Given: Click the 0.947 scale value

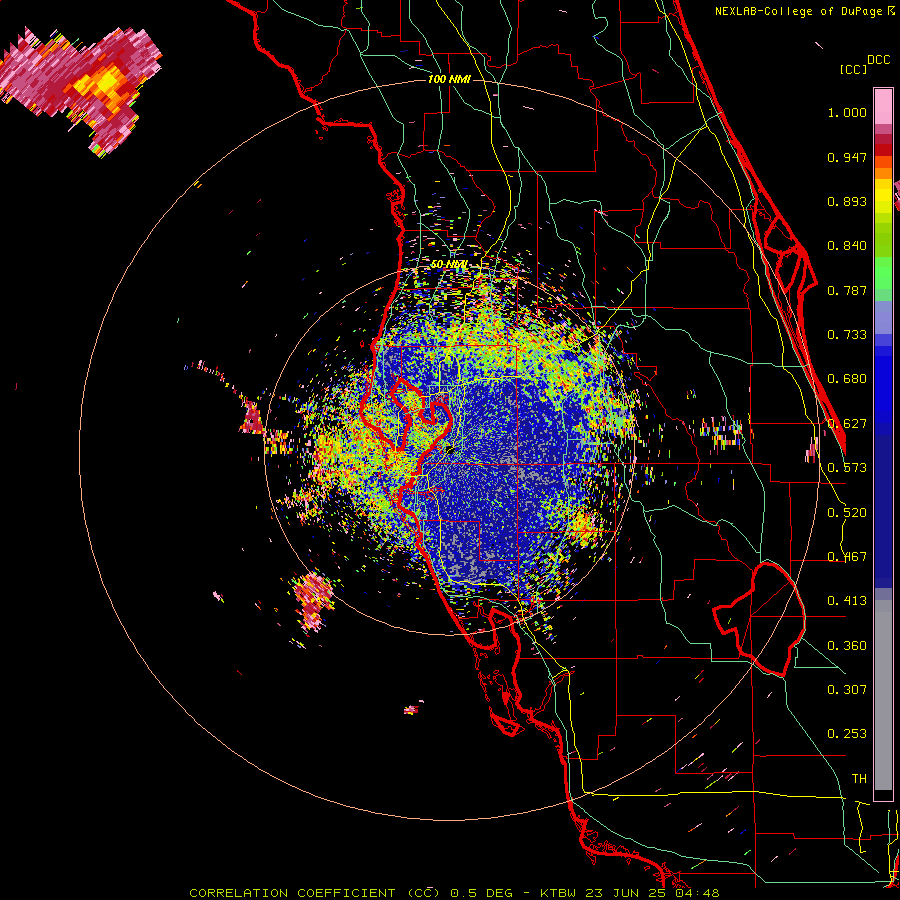Looking at the screenshot, I should point(847,157).
